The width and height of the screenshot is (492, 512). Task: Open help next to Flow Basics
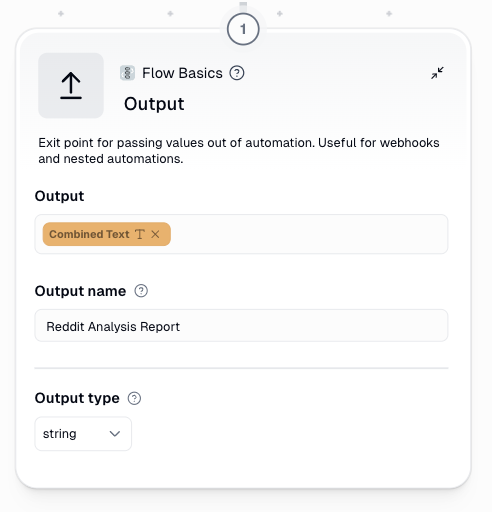(237, 73)
